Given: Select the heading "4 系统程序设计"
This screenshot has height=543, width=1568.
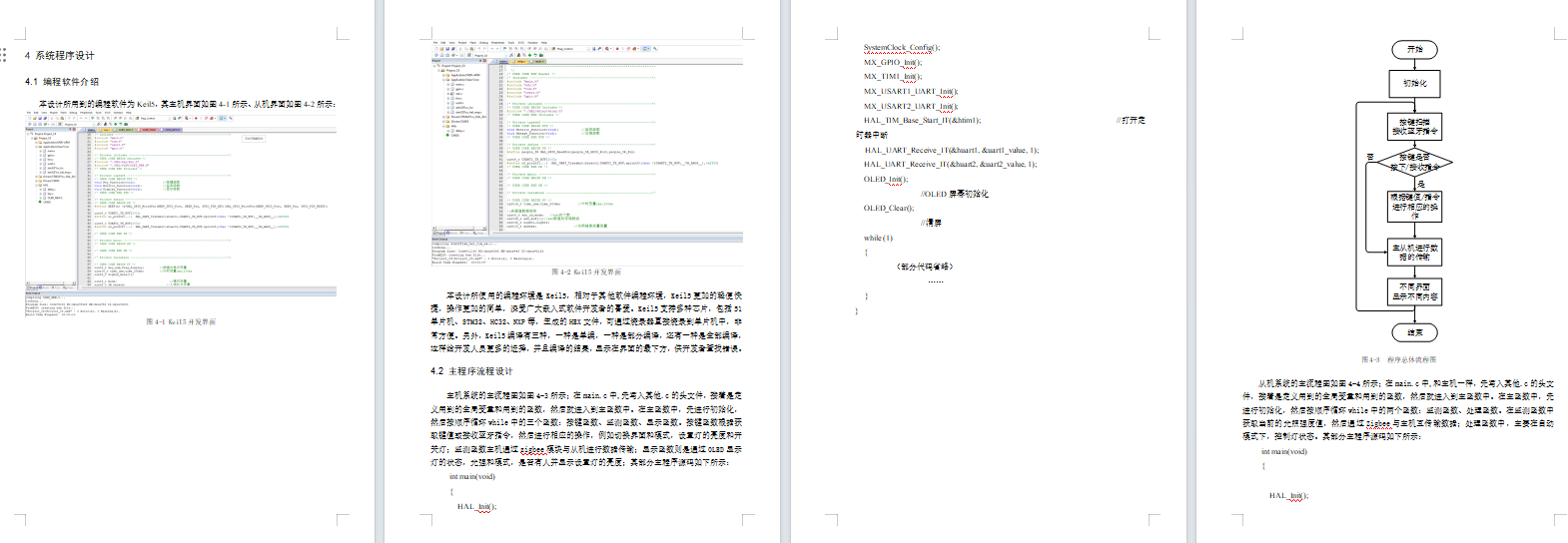Looking at the screenshot, I should (x=60, y=56).
